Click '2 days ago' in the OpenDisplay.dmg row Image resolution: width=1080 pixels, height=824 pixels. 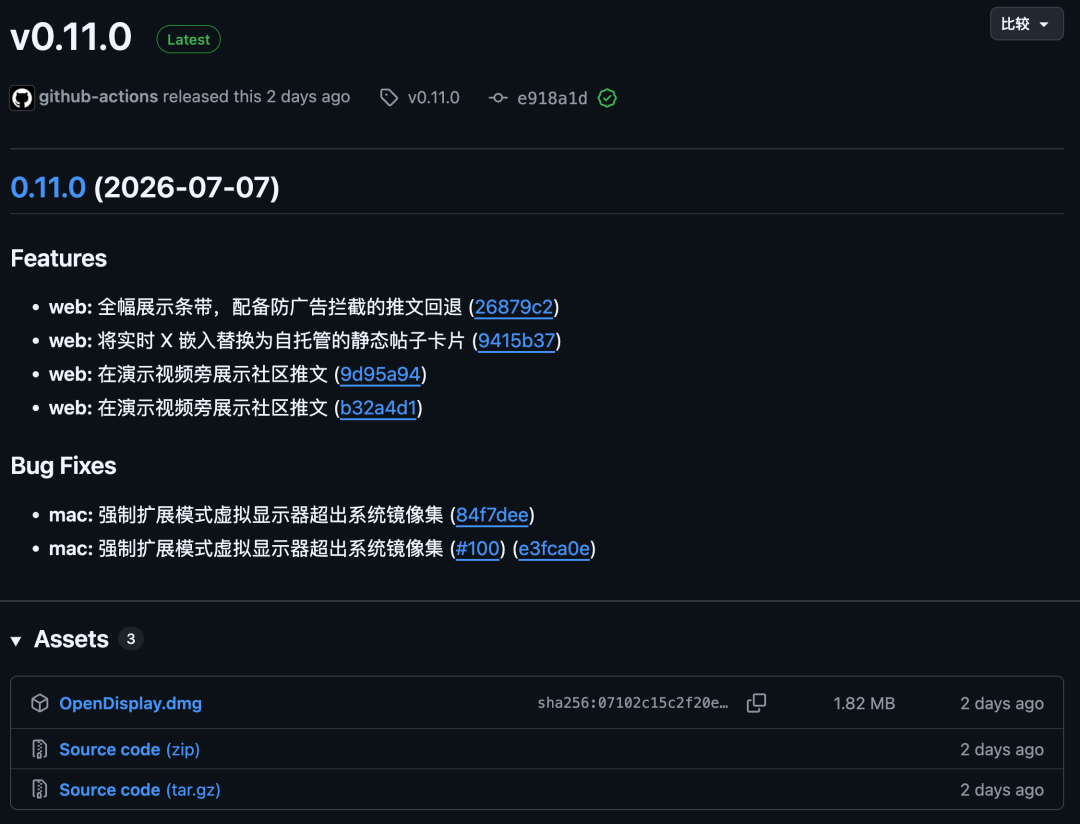tap(1001, 703)
